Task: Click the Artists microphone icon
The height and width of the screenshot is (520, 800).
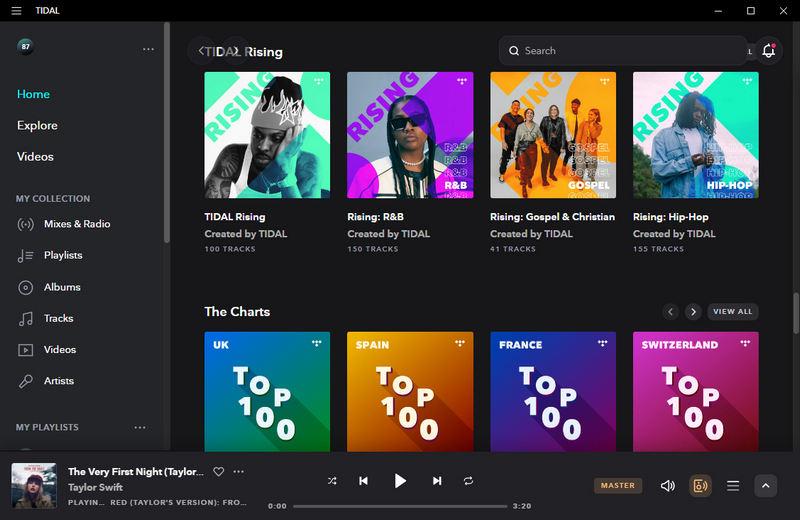Action: (x=26, y=381)
